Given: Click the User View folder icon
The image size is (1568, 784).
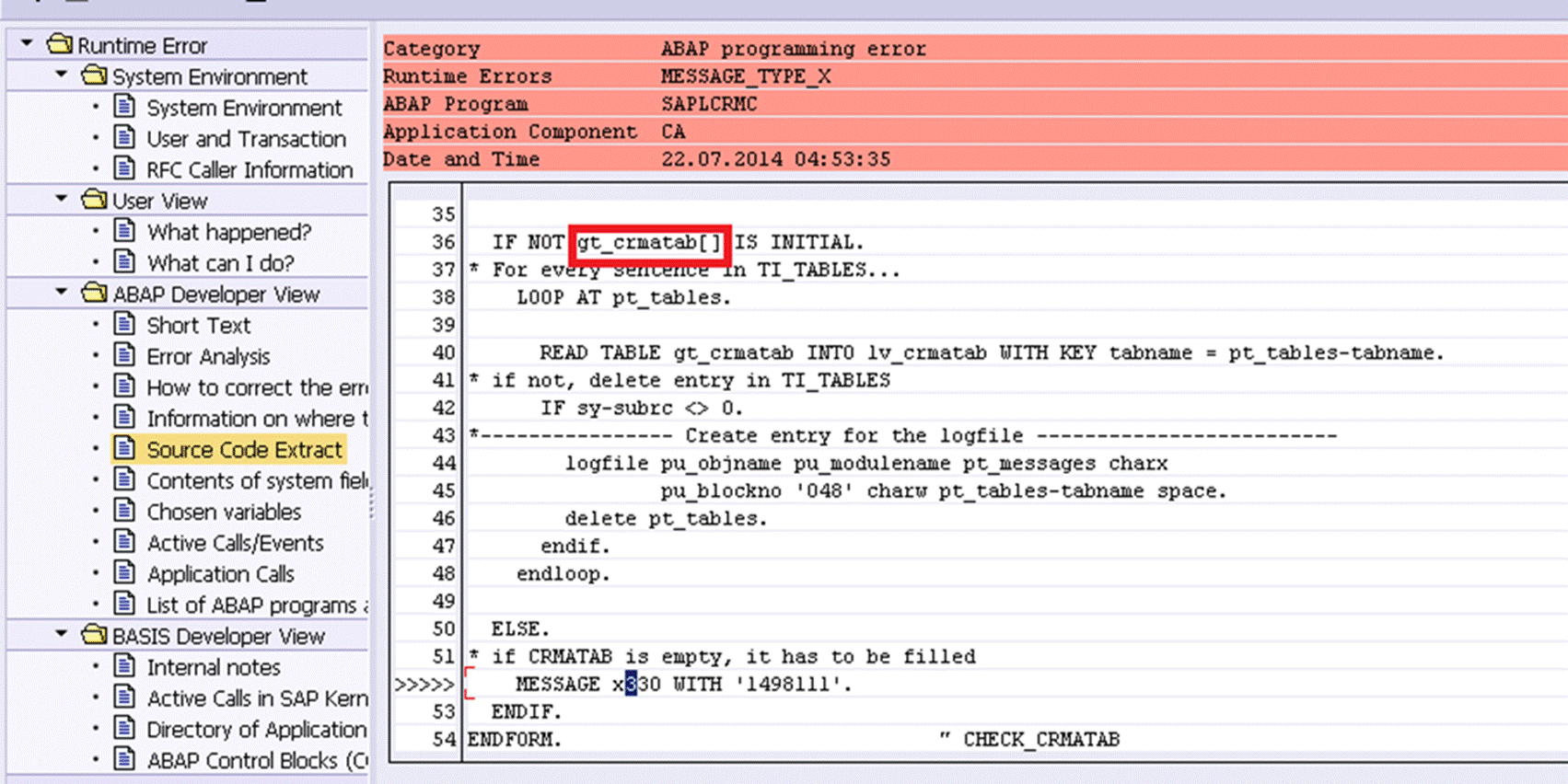Looking at the screenshot, I should [94, 199].
